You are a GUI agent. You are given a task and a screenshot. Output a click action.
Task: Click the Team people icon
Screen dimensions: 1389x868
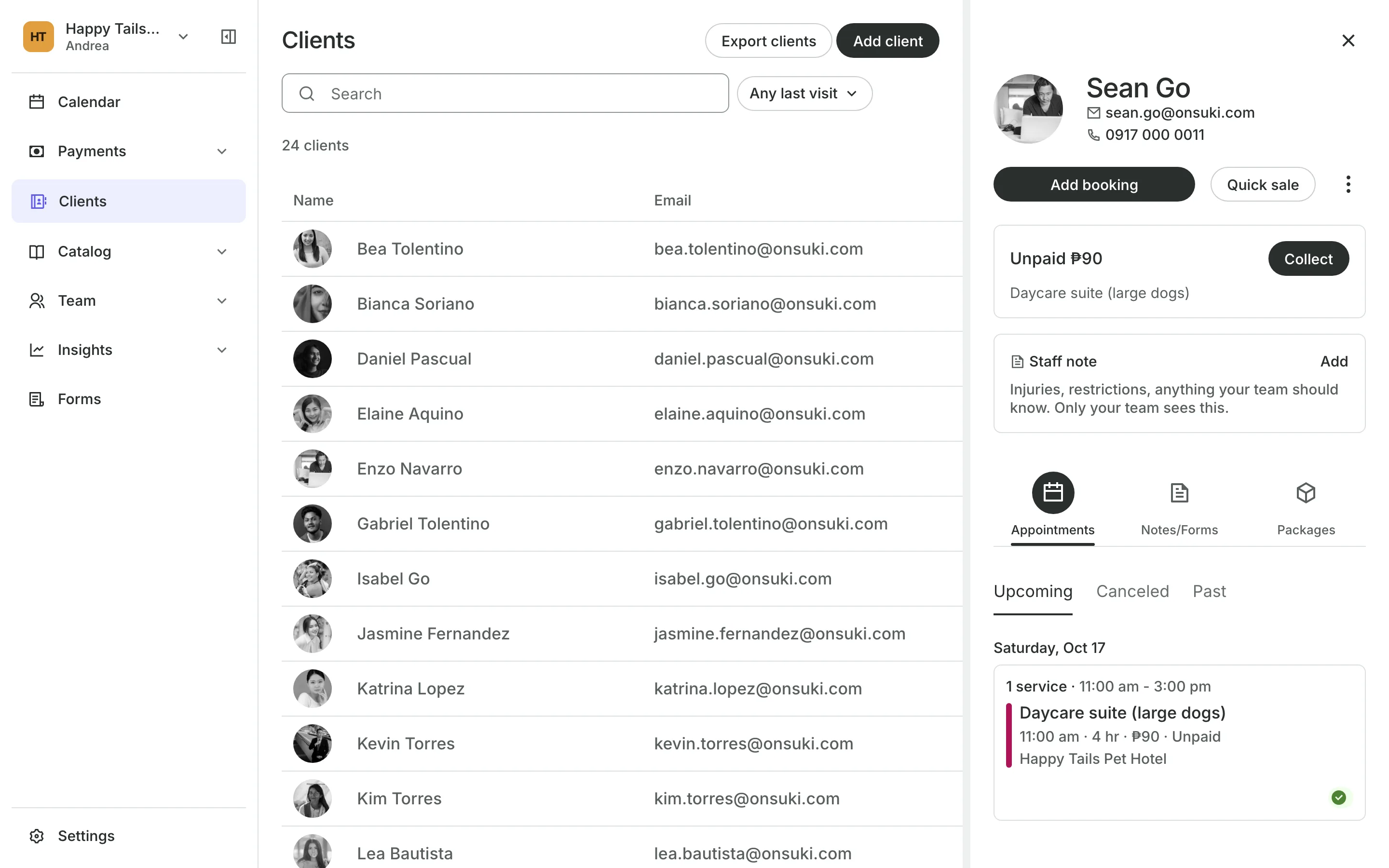(x=37, y=301)
